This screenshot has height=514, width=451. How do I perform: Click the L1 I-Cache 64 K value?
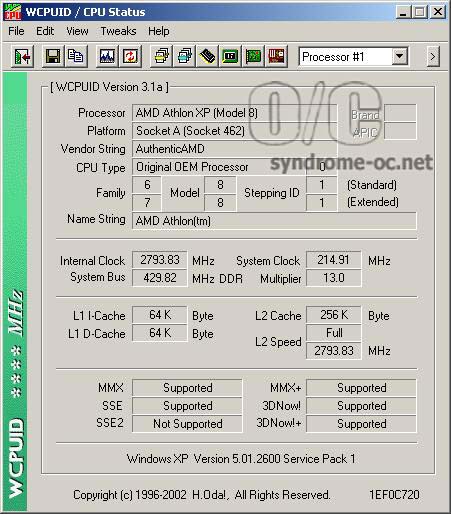[x=160, y=315]
